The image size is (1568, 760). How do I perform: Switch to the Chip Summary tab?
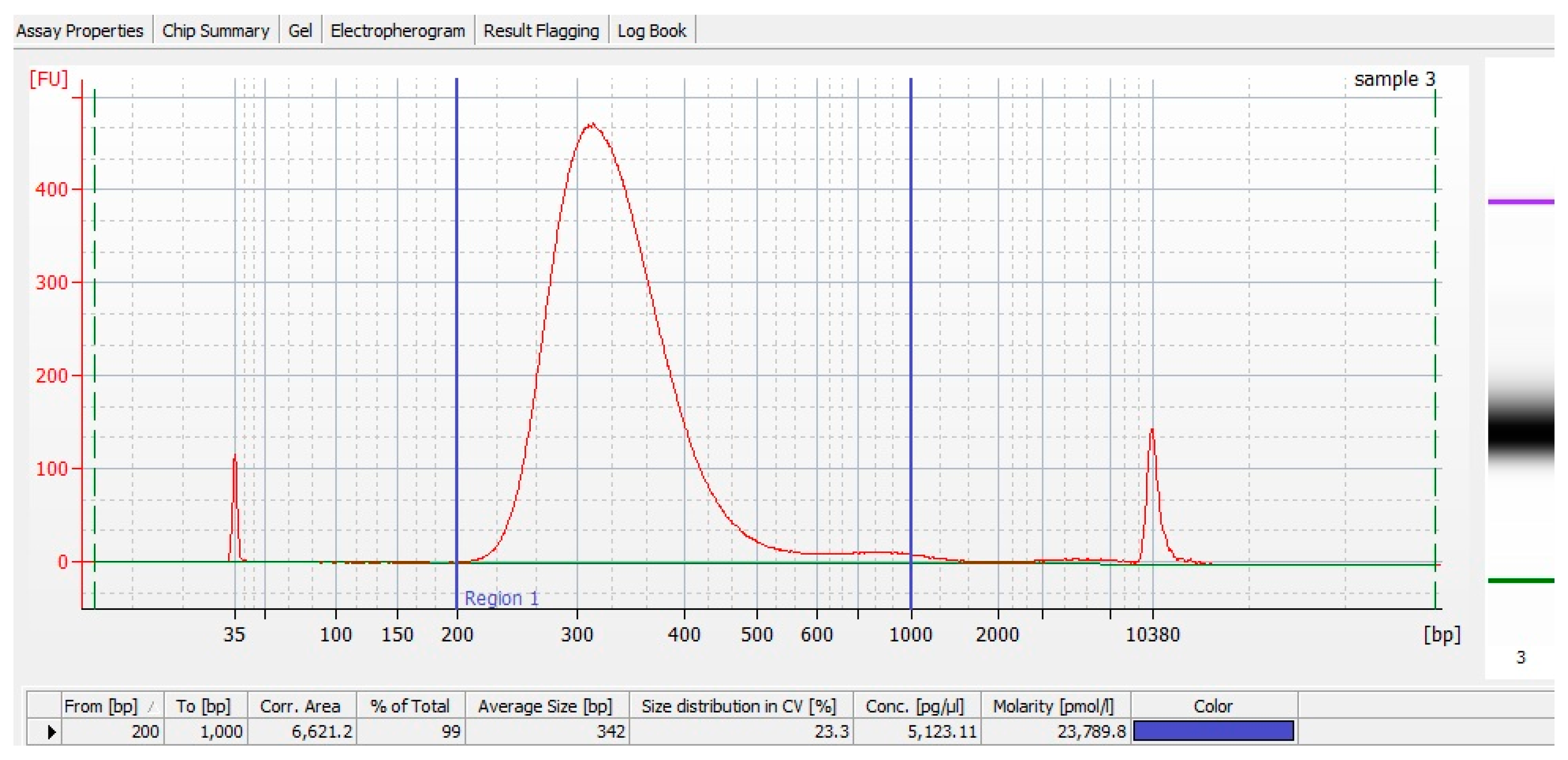coord(215,30)
